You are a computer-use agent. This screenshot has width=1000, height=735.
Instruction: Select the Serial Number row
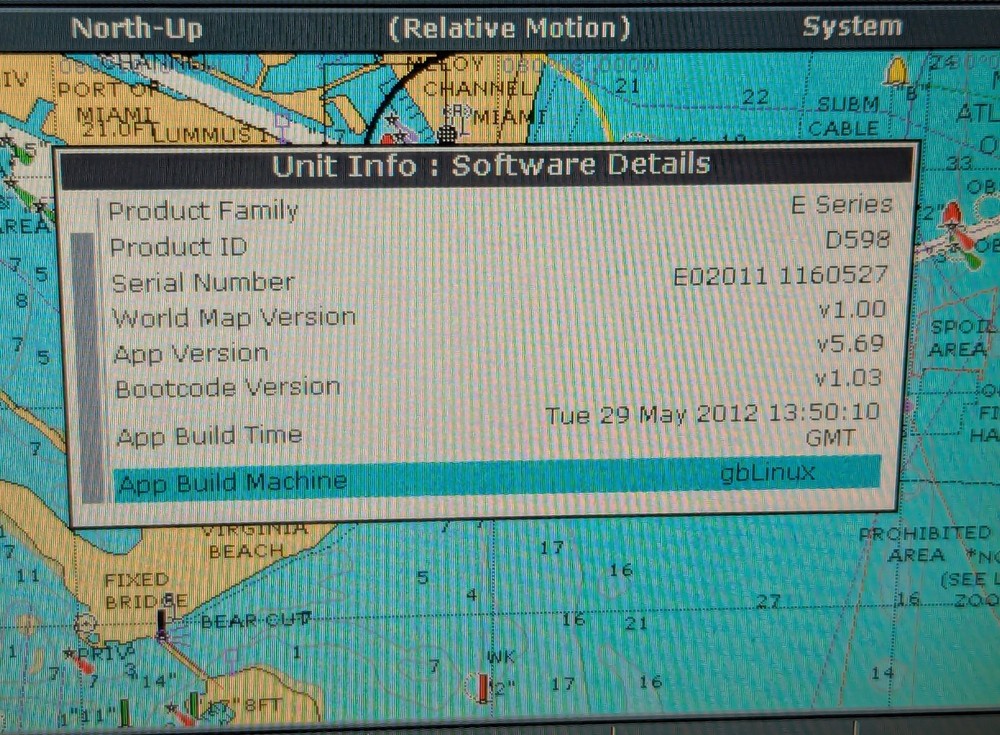tap(499, 279)
